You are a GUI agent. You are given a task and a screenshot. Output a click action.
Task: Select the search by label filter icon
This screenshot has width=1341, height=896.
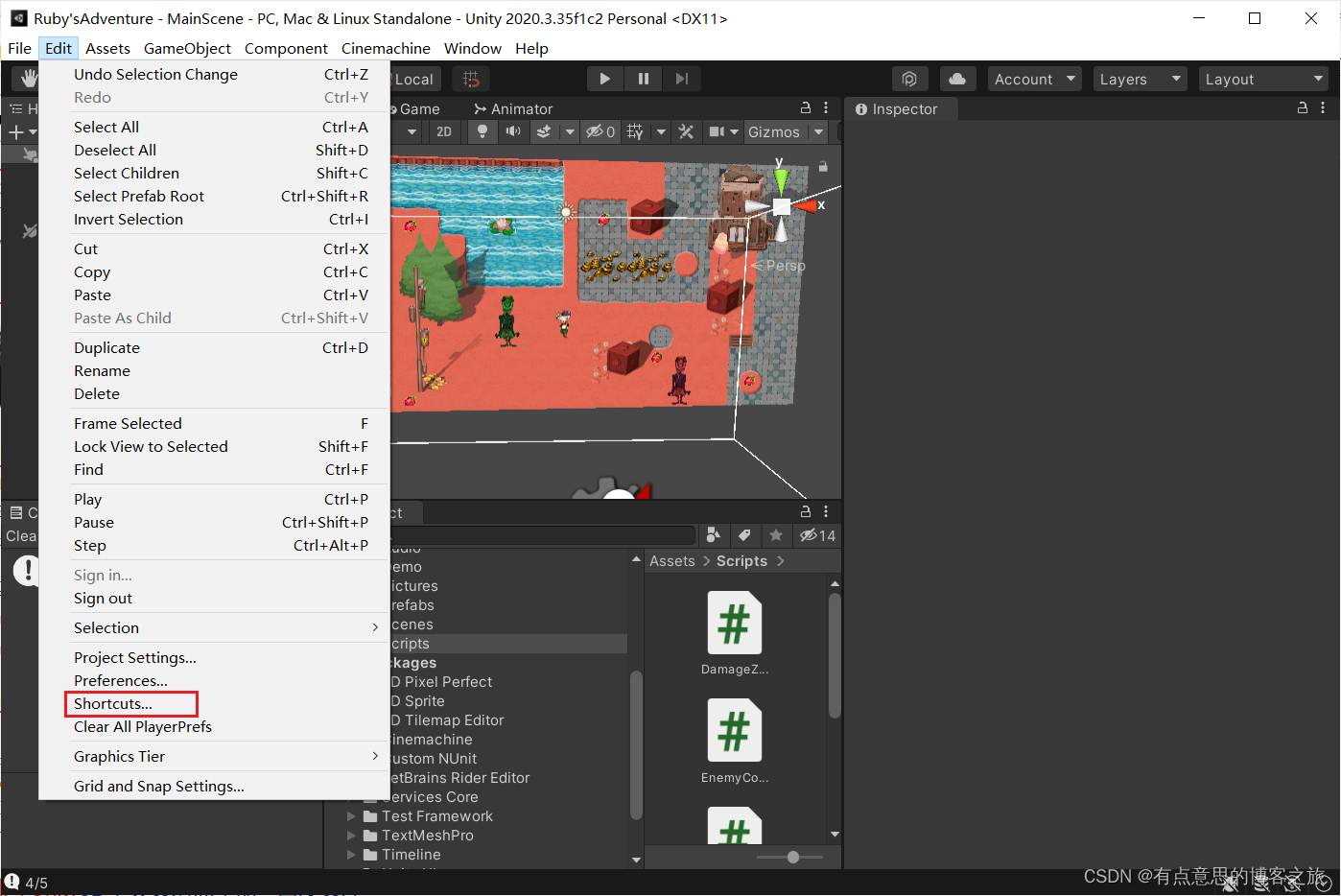coord(744,535)
